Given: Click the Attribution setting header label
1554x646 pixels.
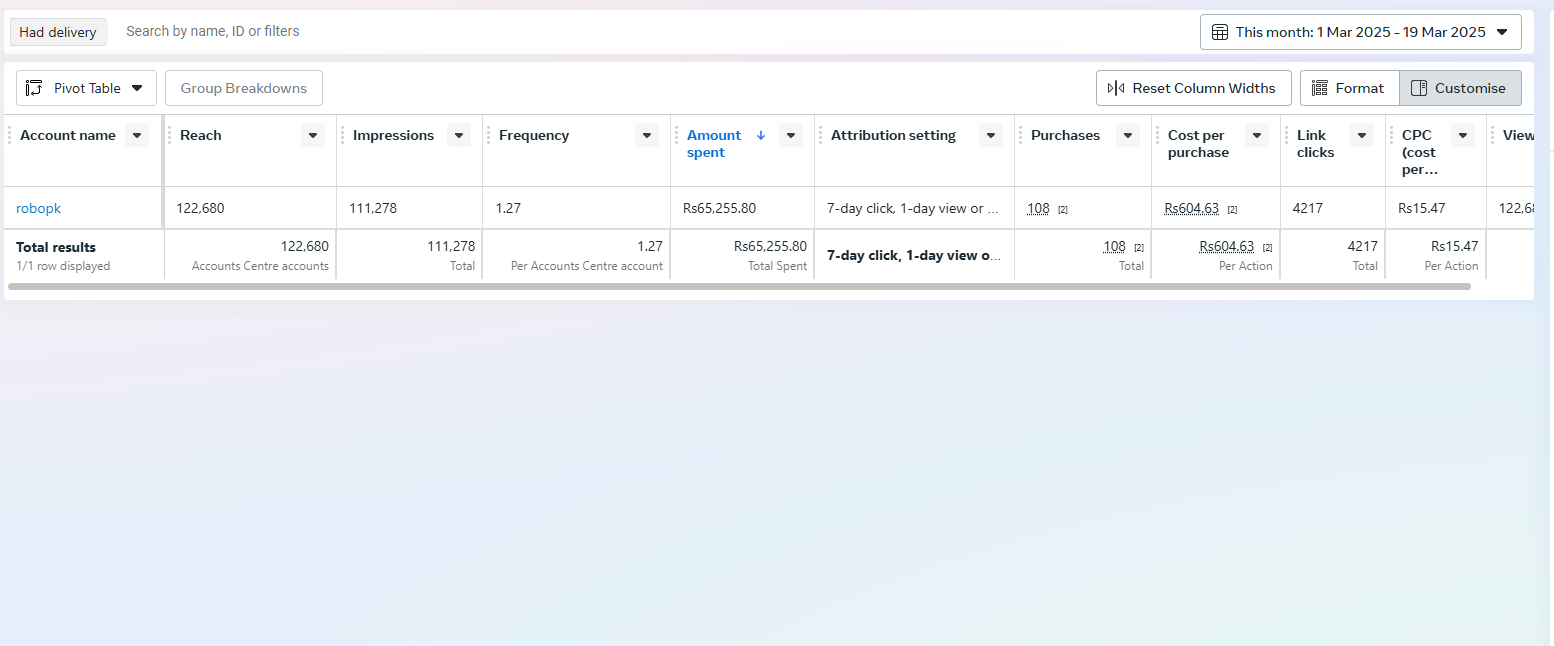Looking at the screenshot, I should point(893,135).
